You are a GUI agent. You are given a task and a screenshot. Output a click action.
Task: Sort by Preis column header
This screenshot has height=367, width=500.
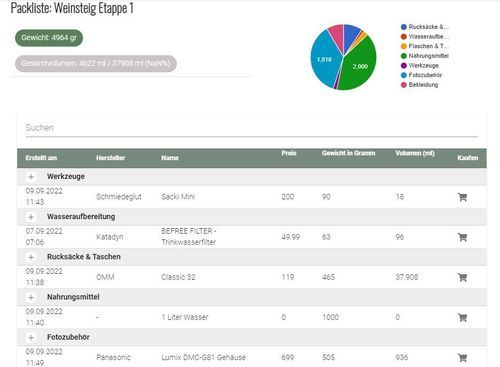[x=289, y=153]
